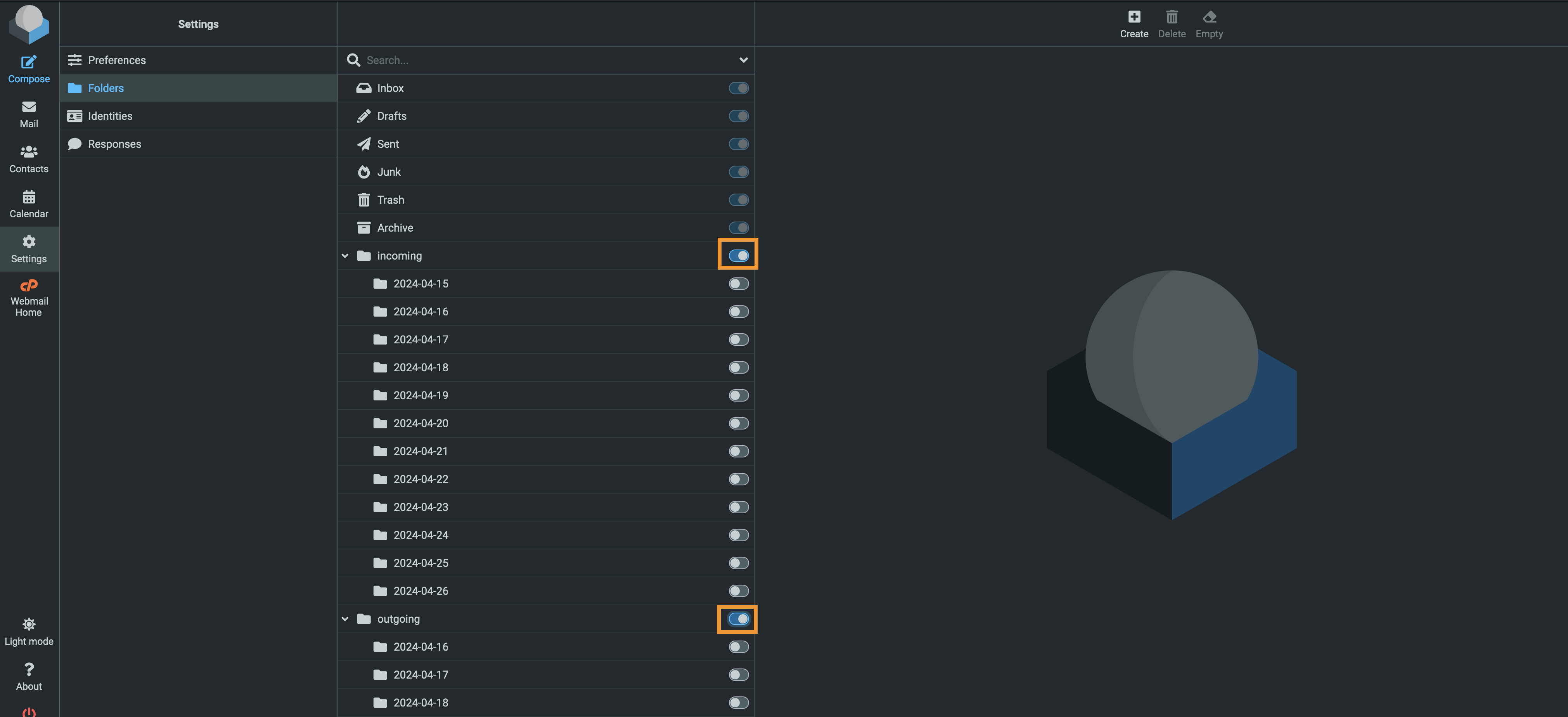Open the Identities settings section
Screen dimensions: 1568x717
(199, 116)
